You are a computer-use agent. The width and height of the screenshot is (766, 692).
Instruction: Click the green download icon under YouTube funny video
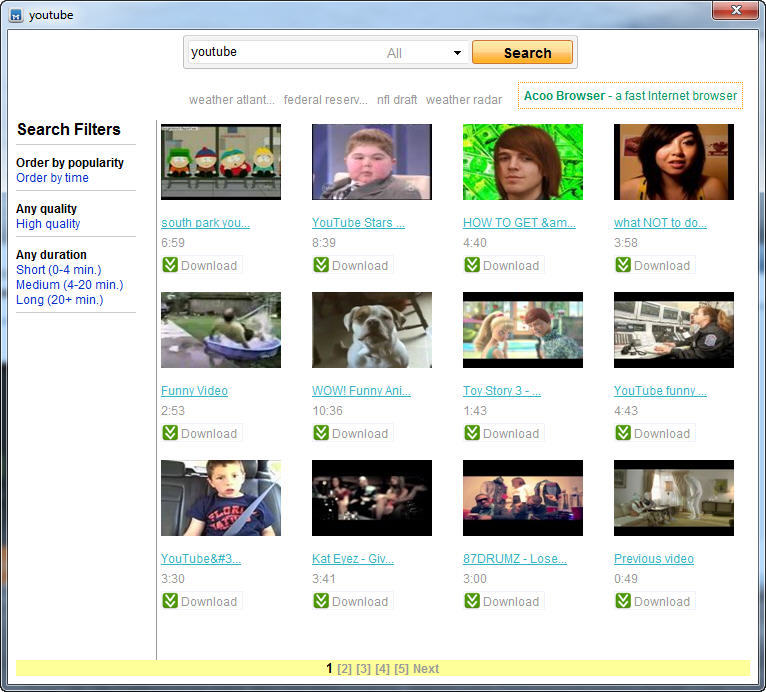click(x=623, y=433)
